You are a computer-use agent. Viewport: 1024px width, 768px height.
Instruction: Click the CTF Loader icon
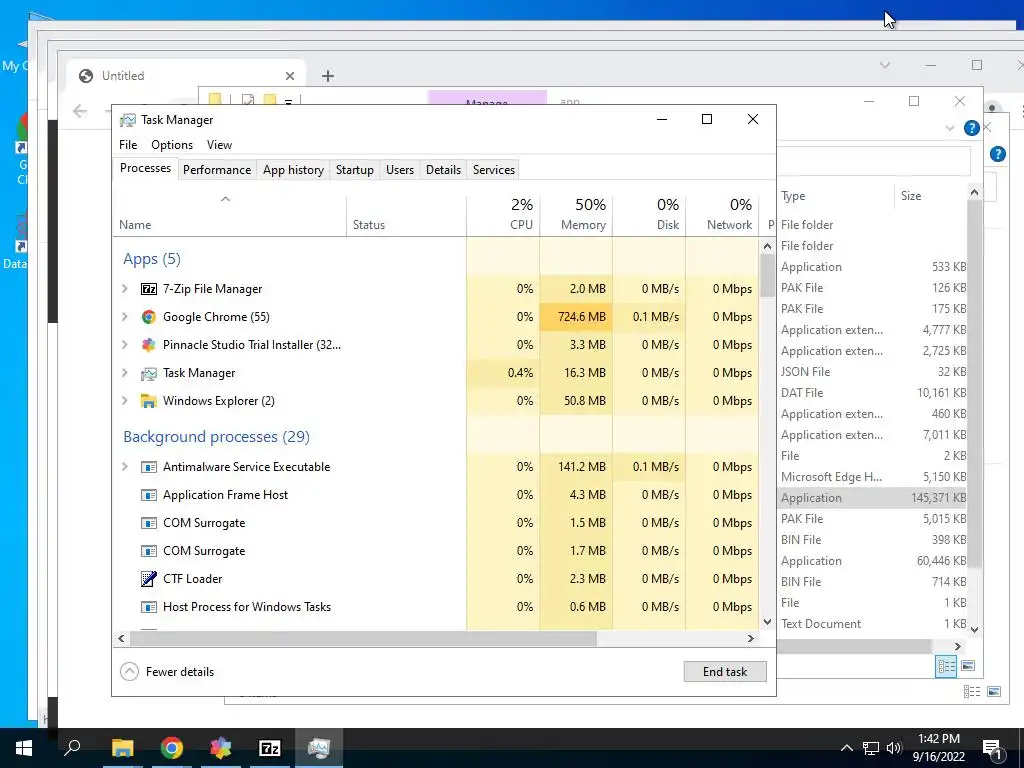coord(149,579)
